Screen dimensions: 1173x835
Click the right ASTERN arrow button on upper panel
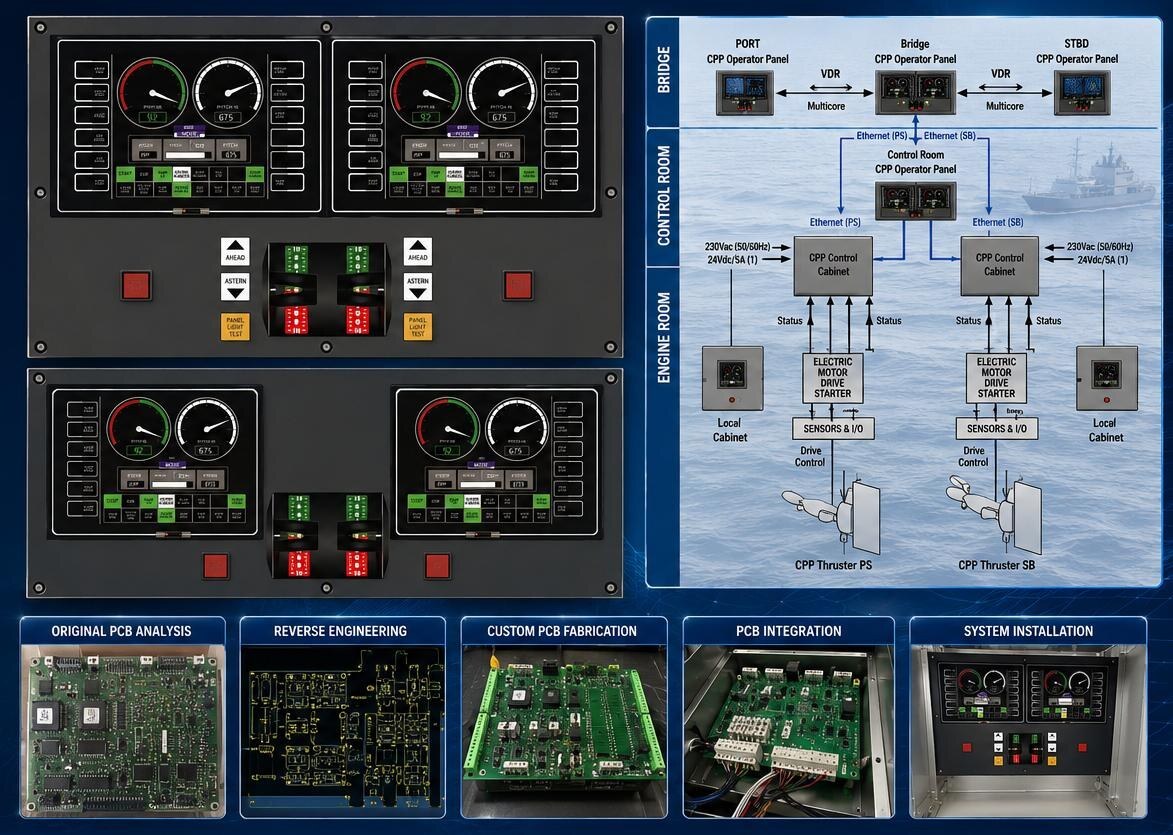tap(417, 287)
